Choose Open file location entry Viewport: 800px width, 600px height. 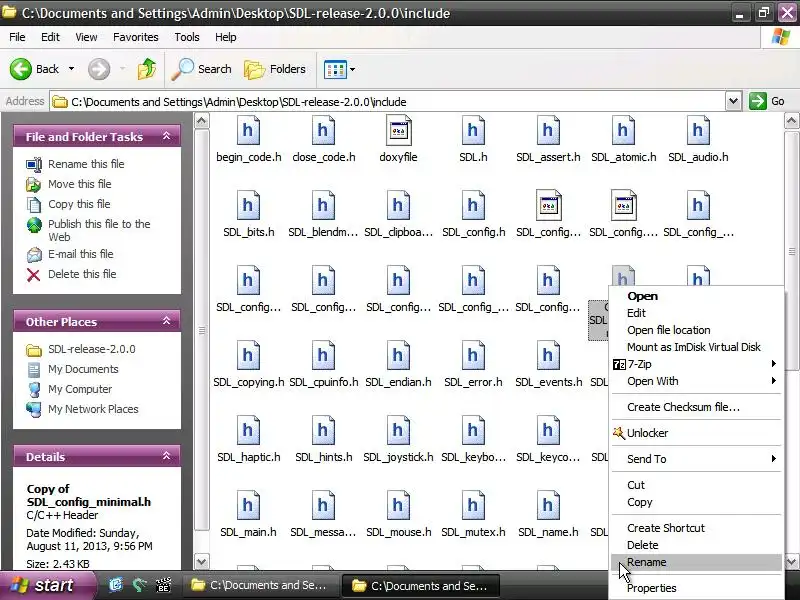tap(696, 330)
